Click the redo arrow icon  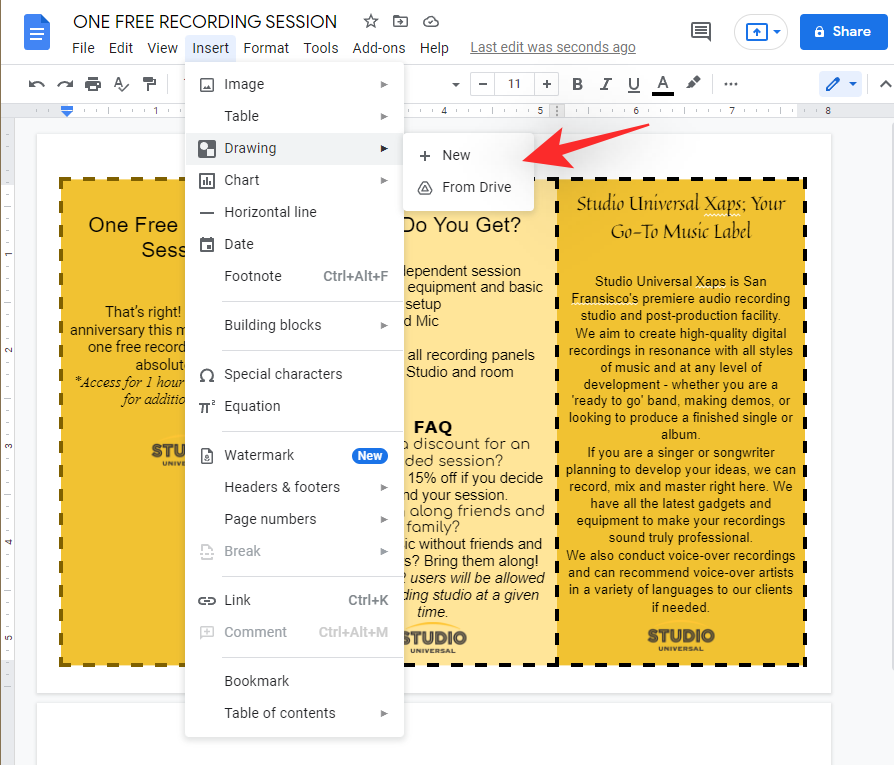tap(65, 84)
